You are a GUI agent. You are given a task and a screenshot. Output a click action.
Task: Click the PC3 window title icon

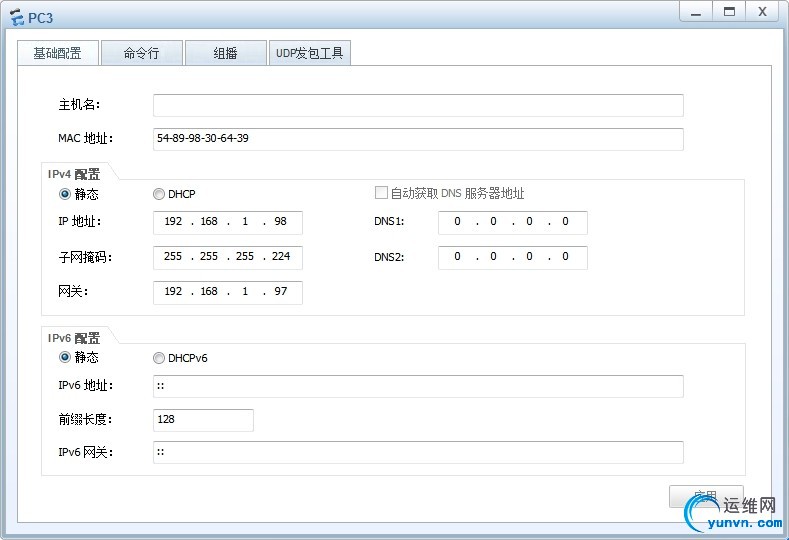tap(17, 18)
